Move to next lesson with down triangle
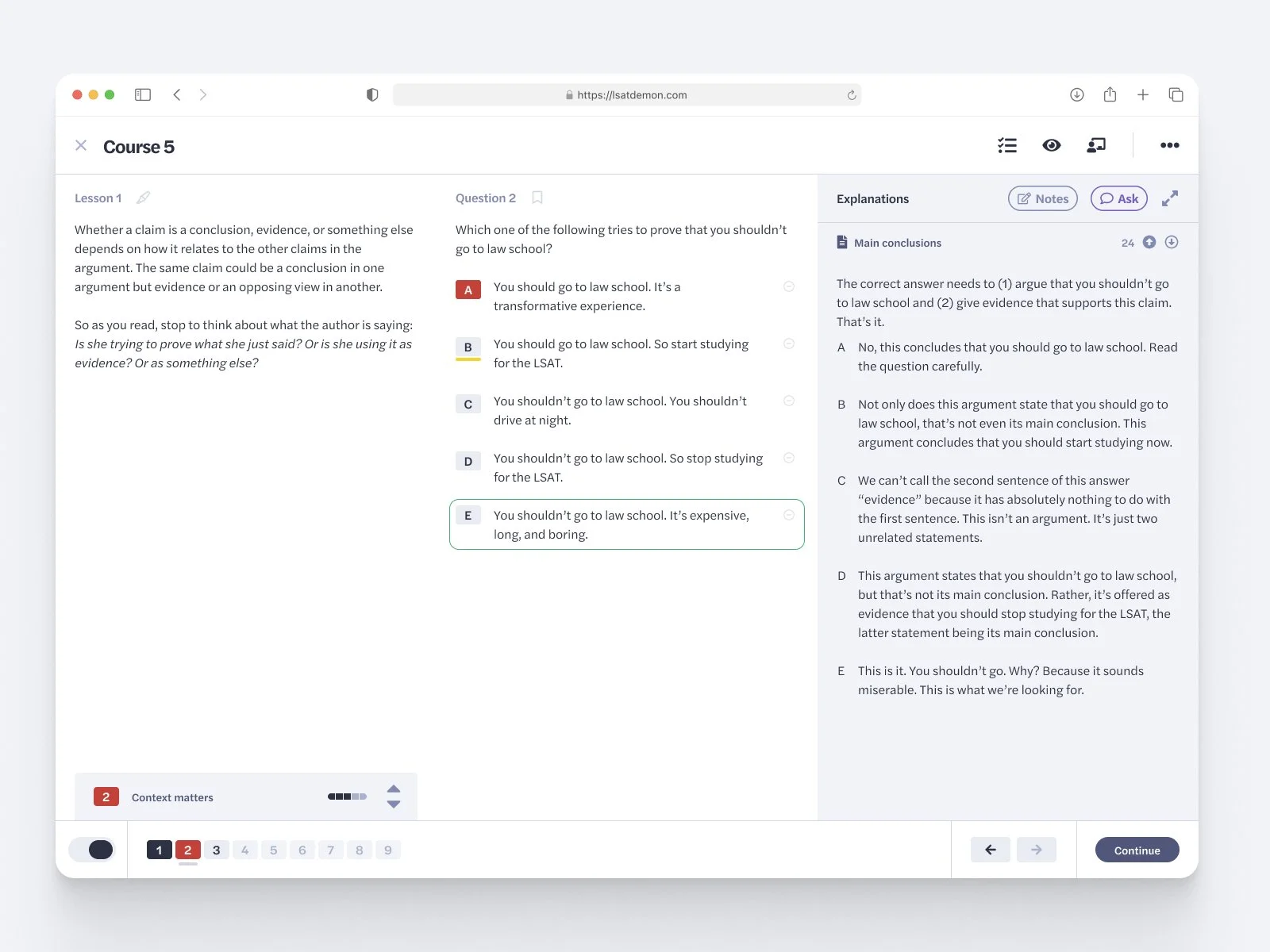1270x952 pixels. [x=394, y=804]
